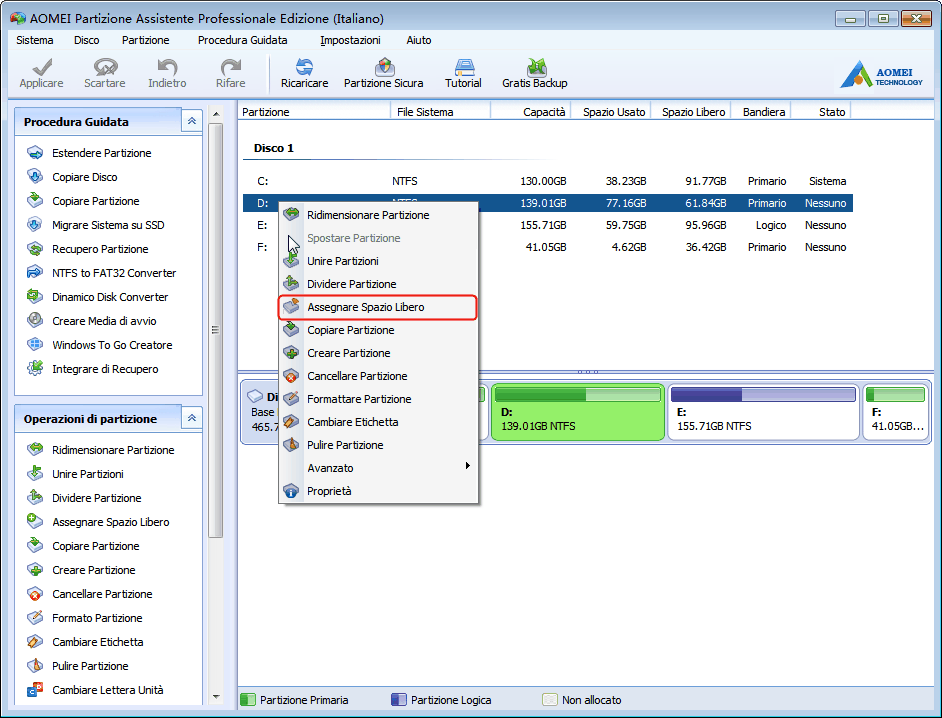
Task: Click the Estendere Partizione icon in sidebar
Action: pyautogui.click(x=35, y=153)
